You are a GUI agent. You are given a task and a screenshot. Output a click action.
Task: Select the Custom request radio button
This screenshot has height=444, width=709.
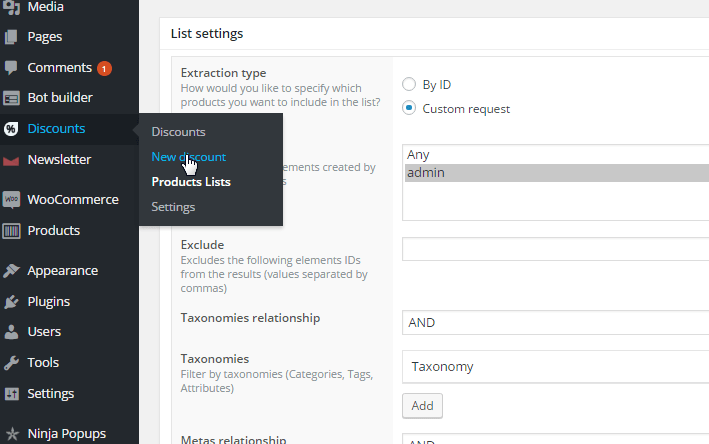pyautogui.click(x=409, y=108)
